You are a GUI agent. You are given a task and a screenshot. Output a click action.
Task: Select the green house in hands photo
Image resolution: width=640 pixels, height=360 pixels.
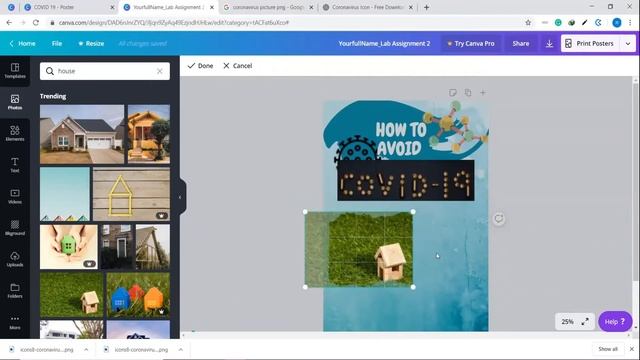pyautogui.click(x=69, y=247)
